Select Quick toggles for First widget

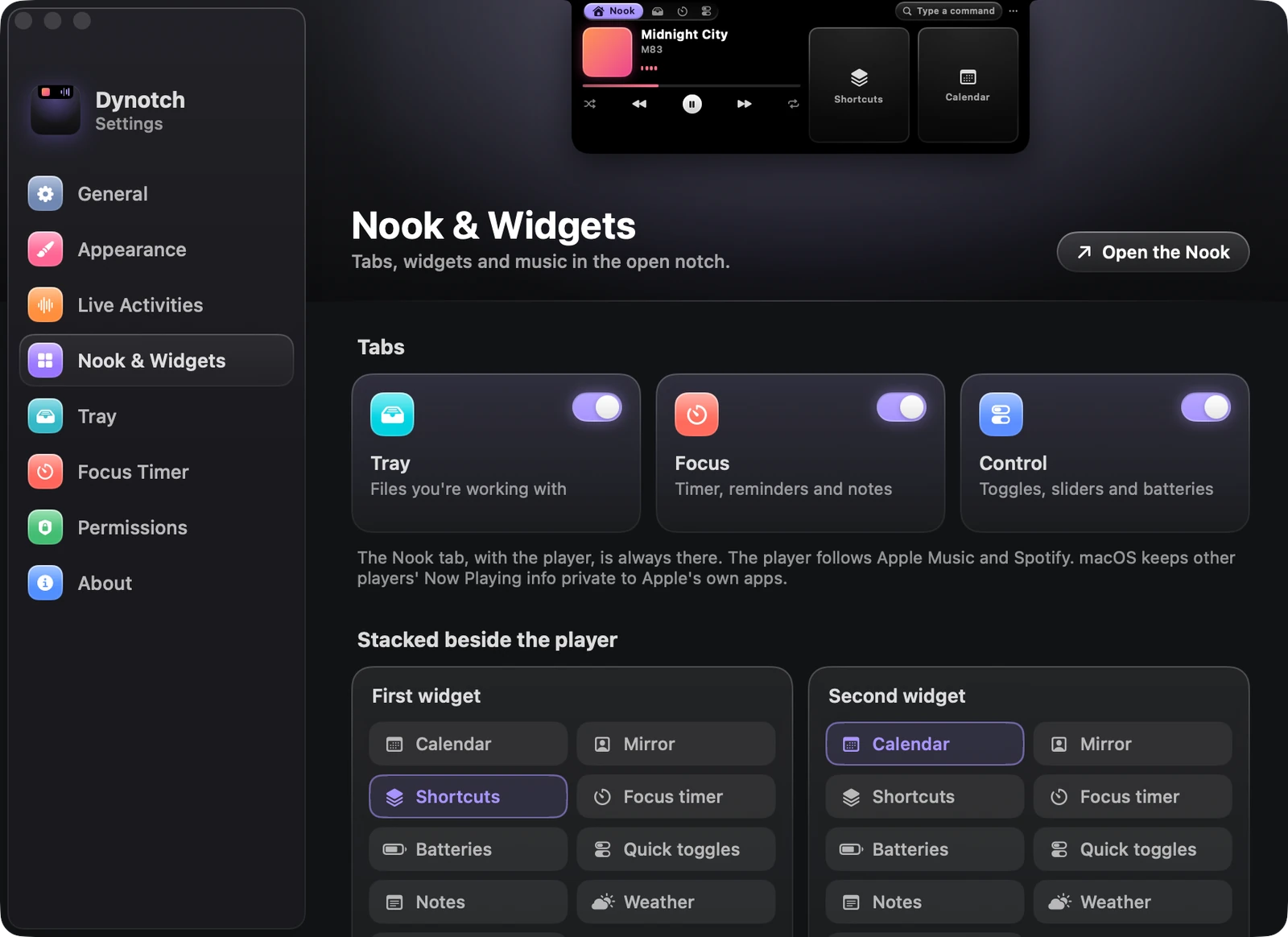[676, 849]
